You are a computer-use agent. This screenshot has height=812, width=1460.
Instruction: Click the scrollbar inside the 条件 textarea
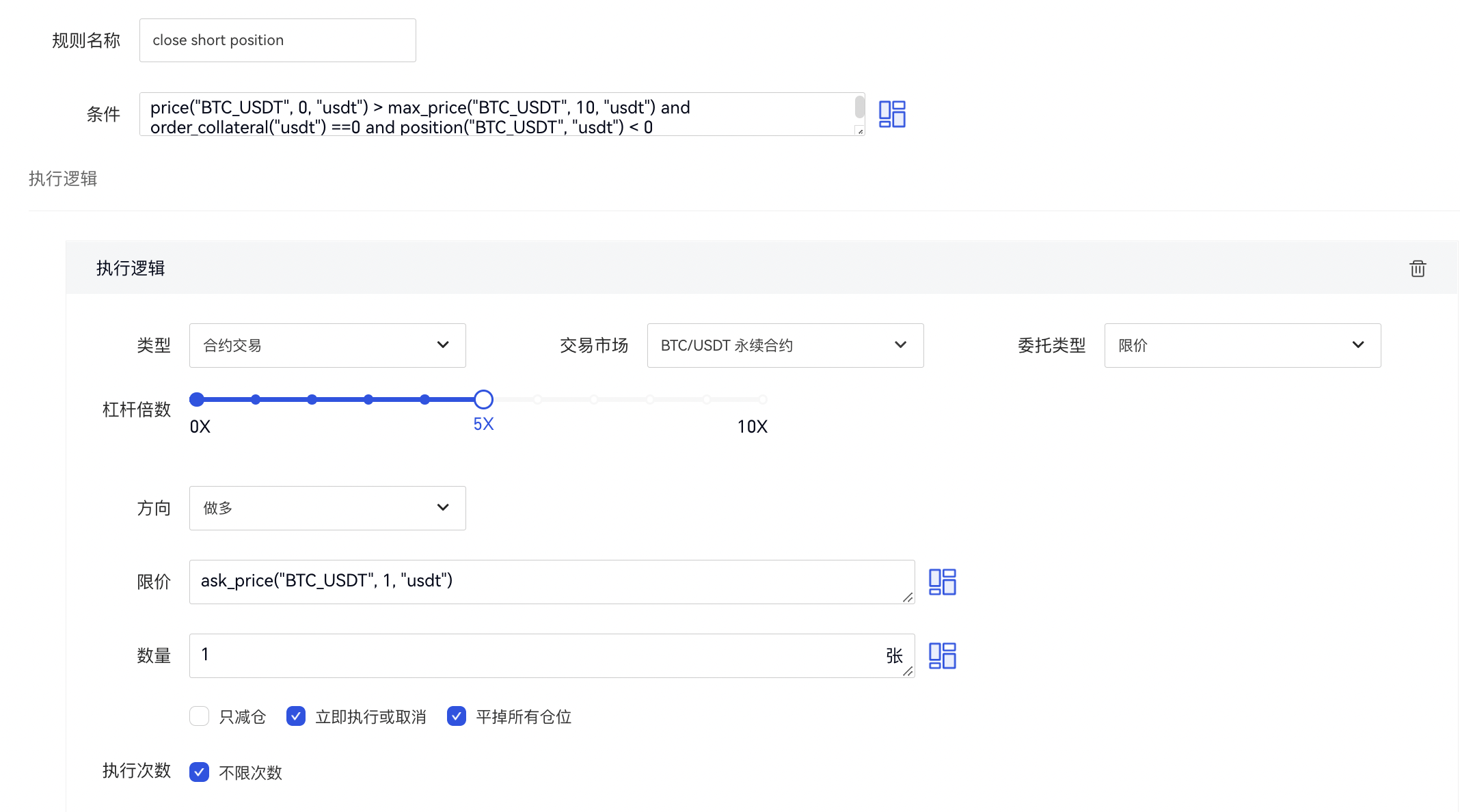[859, 107]
